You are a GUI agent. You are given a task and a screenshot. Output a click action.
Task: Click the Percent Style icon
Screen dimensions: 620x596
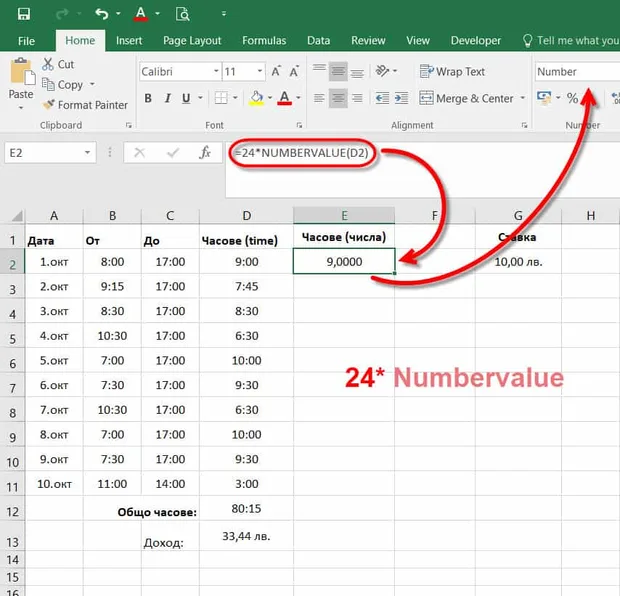click(572, 98)
